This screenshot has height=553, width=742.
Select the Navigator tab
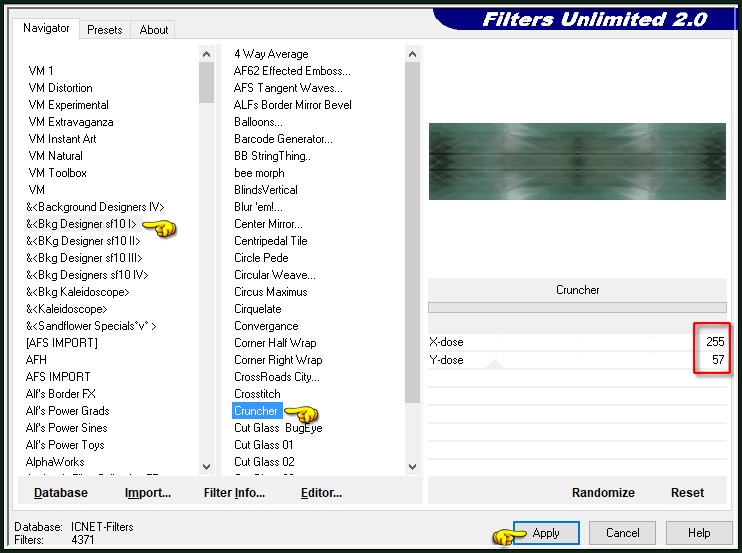click(46, 28)
